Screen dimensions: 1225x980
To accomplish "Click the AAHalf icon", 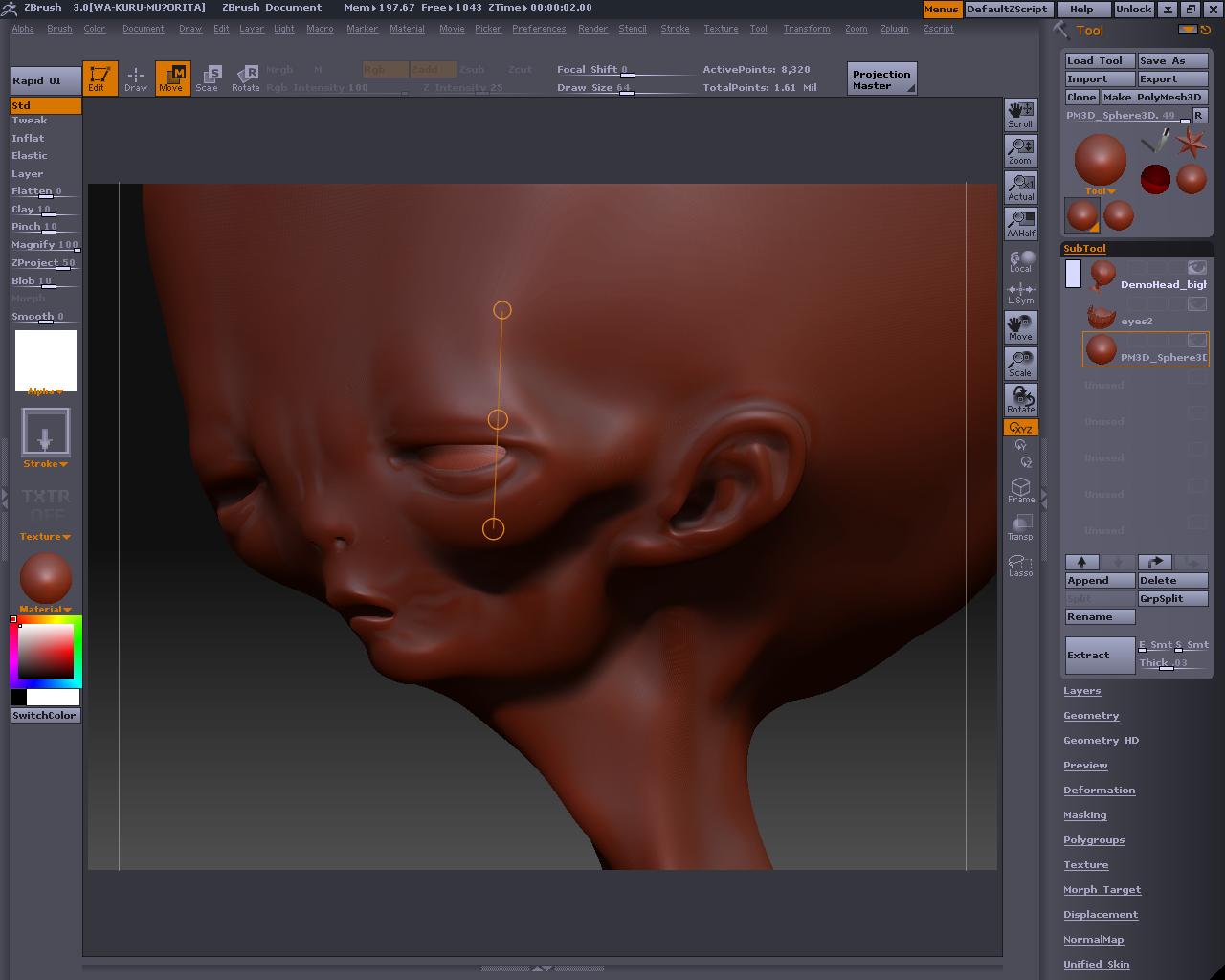I will pos(1020,224).
